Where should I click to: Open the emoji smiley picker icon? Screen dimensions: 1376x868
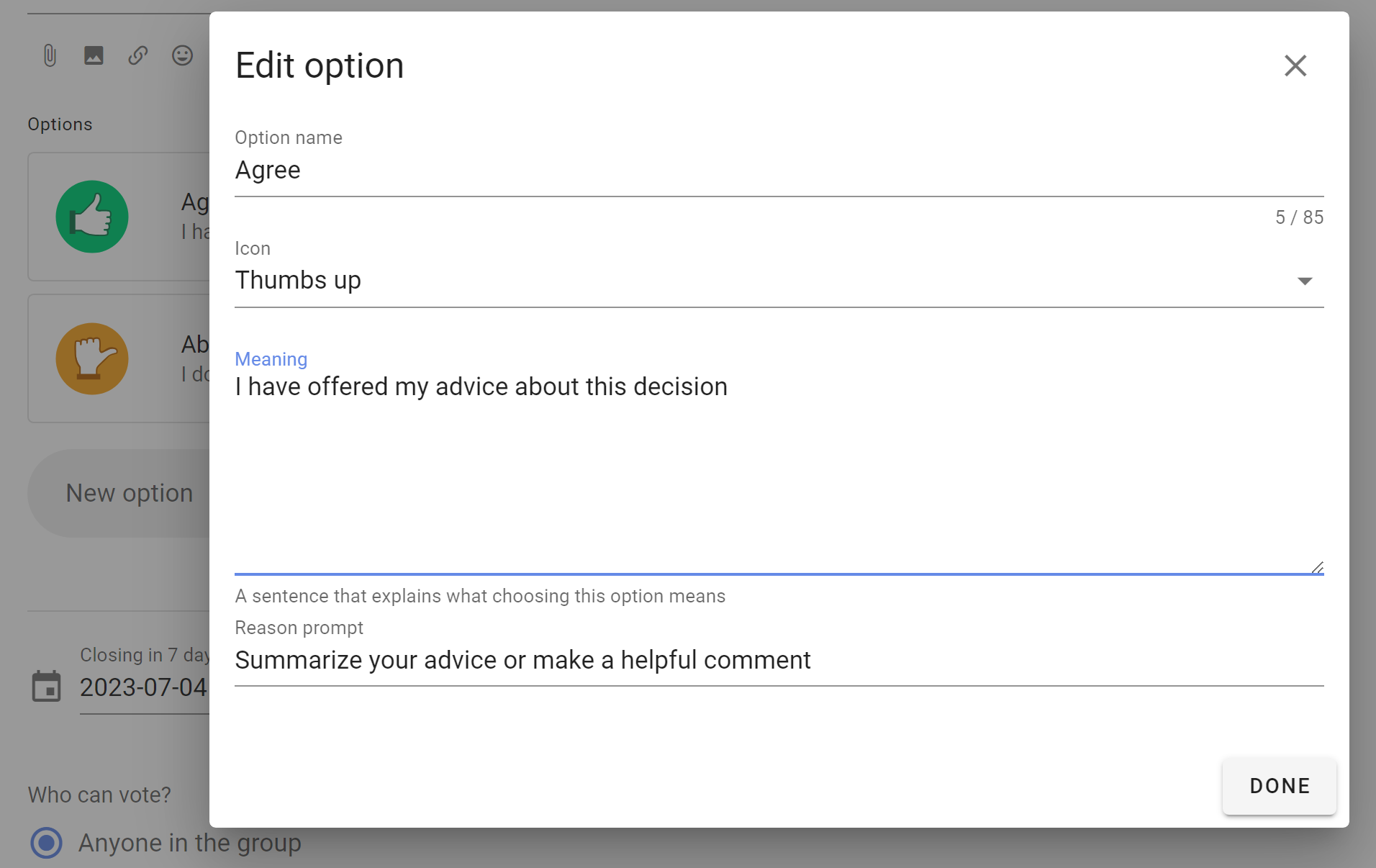point(183,55)
